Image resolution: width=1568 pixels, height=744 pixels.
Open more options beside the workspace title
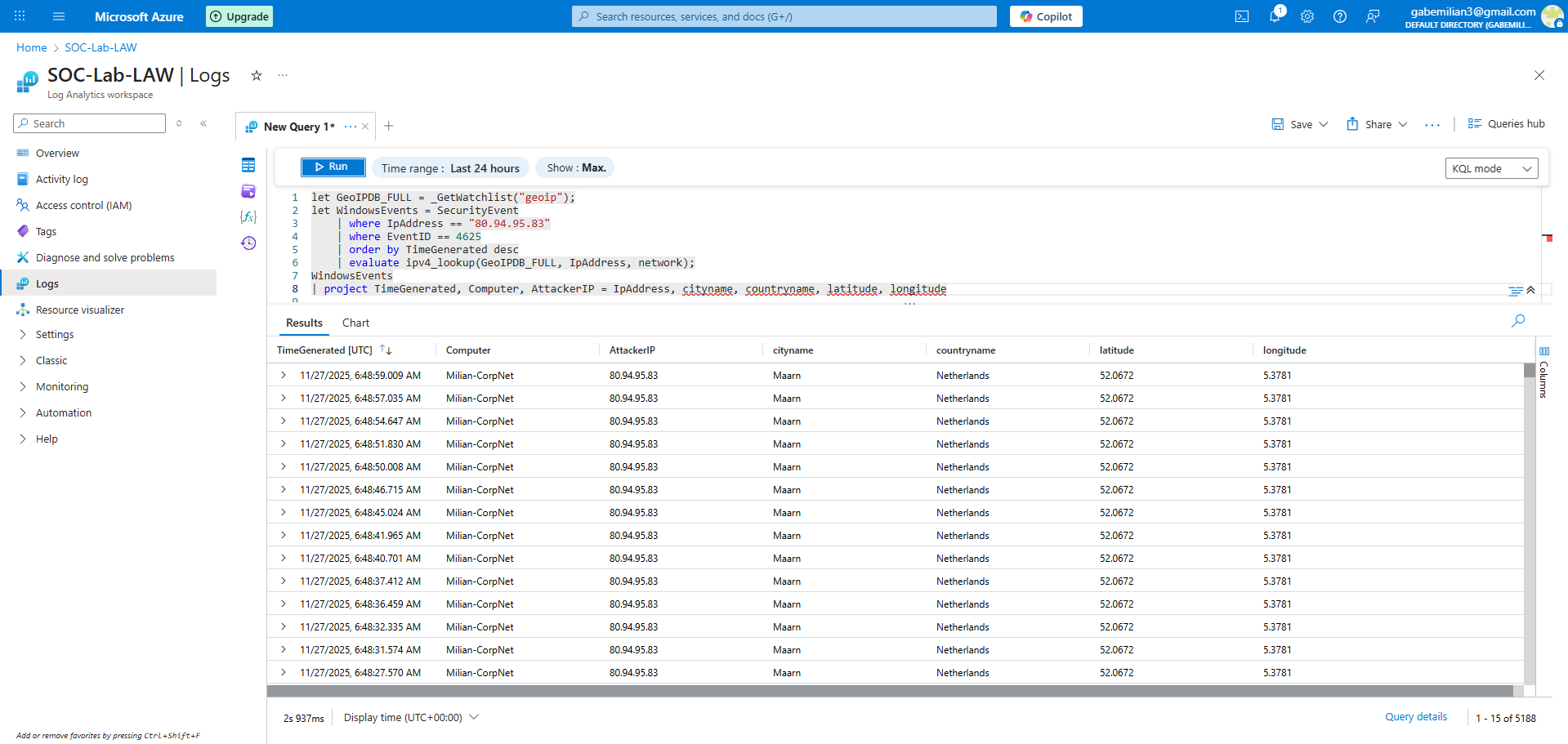coord(283,75)
